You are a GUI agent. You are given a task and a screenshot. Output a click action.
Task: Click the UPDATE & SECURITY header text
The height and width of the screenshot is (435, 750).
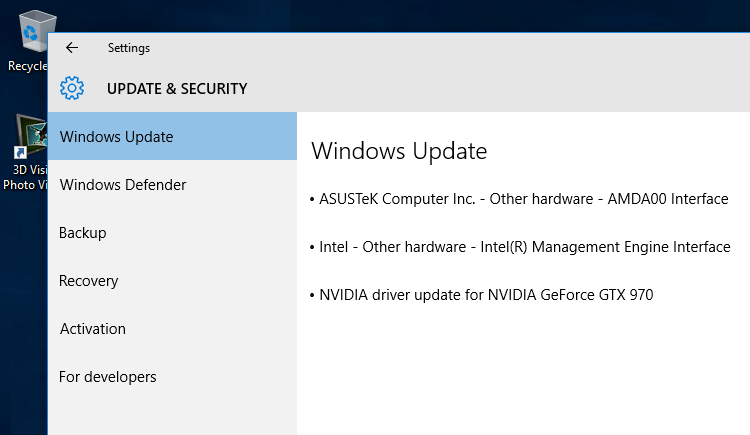click(x=177, y=89)
